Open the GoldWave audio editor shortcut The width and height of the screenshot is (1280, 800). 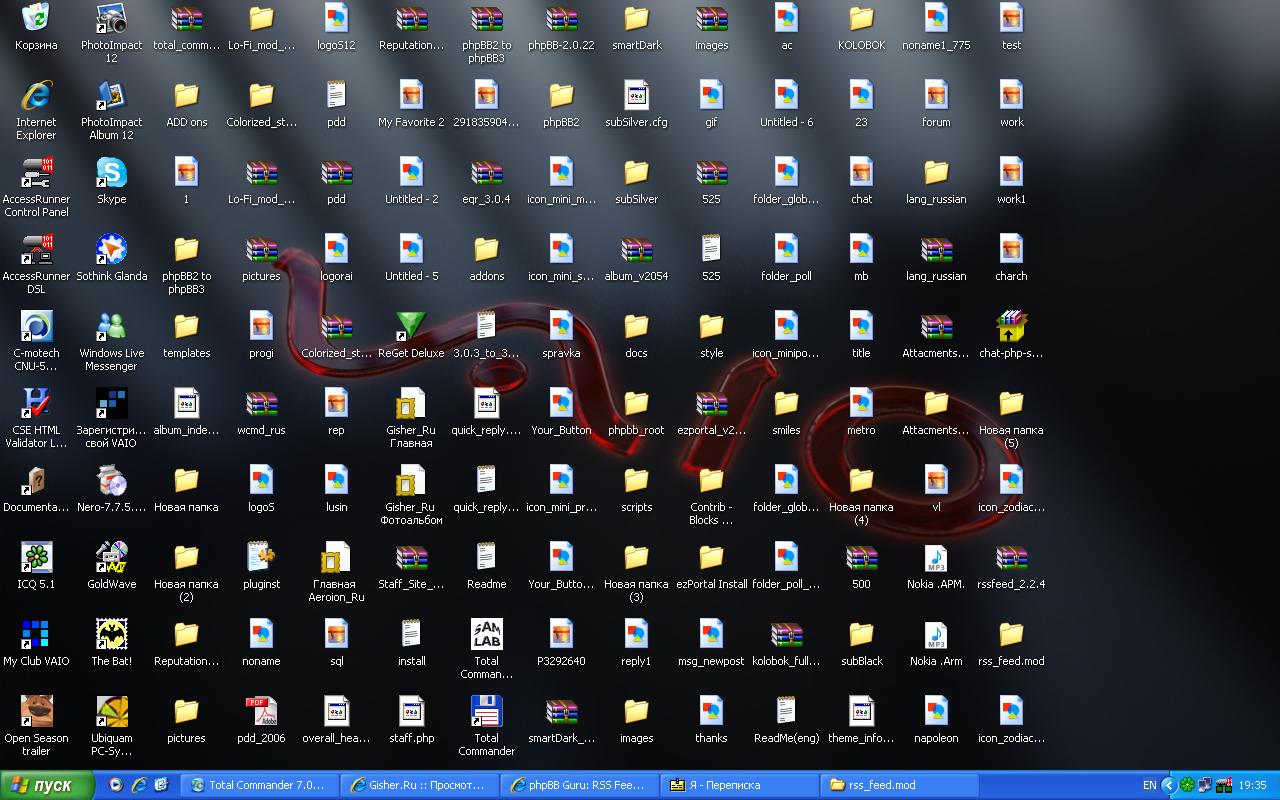111,559
